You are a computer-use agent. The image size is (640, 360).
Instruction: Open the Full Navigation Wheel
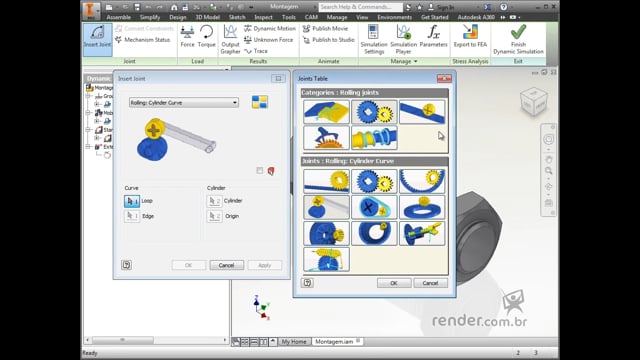click(x=548, y=139)
